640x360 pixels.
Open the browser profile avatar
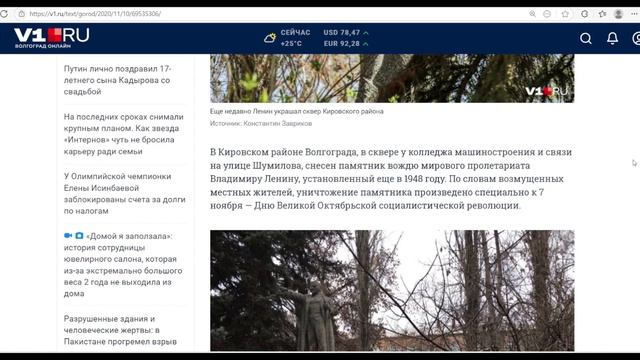click(618, 14)
